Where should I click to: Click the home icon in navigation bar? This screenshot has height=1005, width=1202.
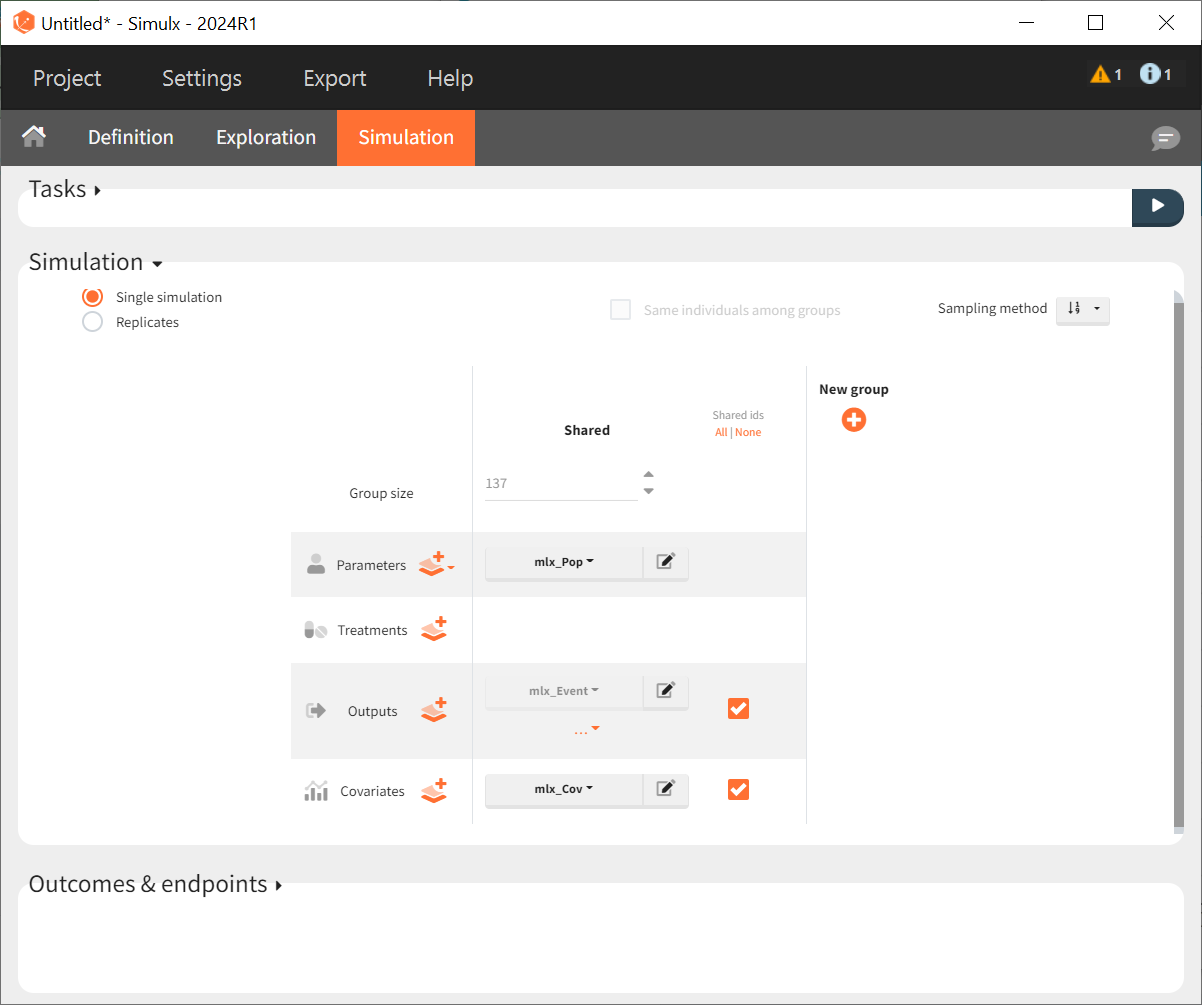(x=35, y=137)
